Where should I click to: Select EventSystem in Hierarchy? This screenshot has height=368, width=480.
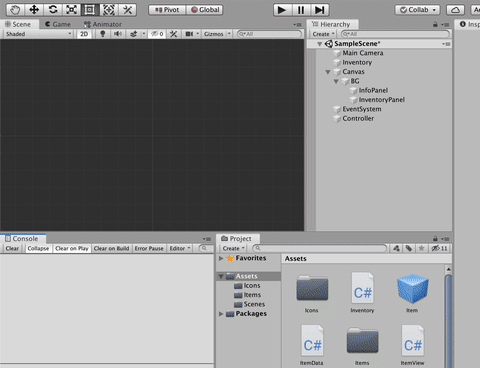[362, 109]
